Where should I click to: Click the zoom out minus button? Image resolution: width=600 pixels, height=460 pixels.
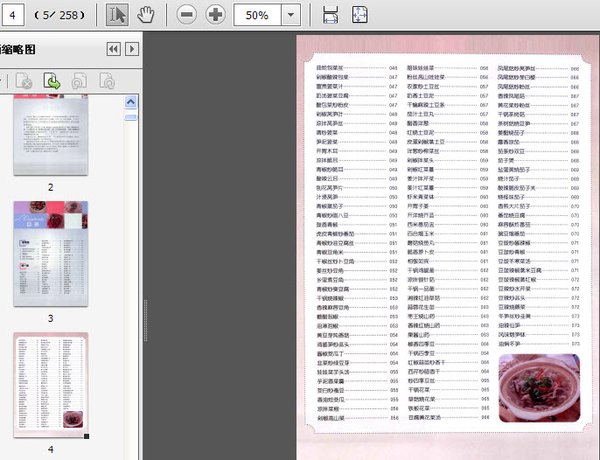click(186, 15)
